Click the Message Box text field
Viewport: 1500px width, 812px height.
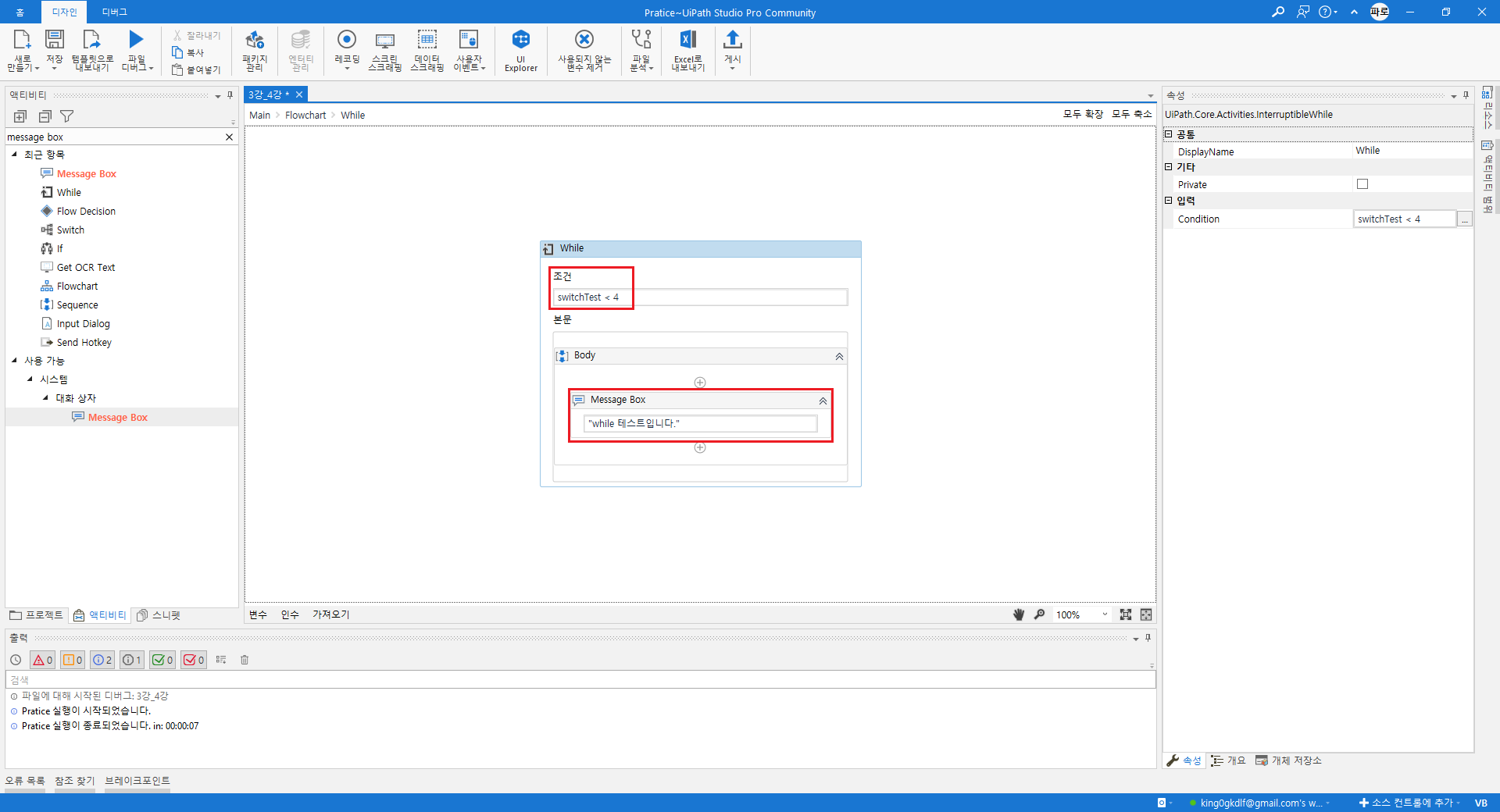click(700, 423)
